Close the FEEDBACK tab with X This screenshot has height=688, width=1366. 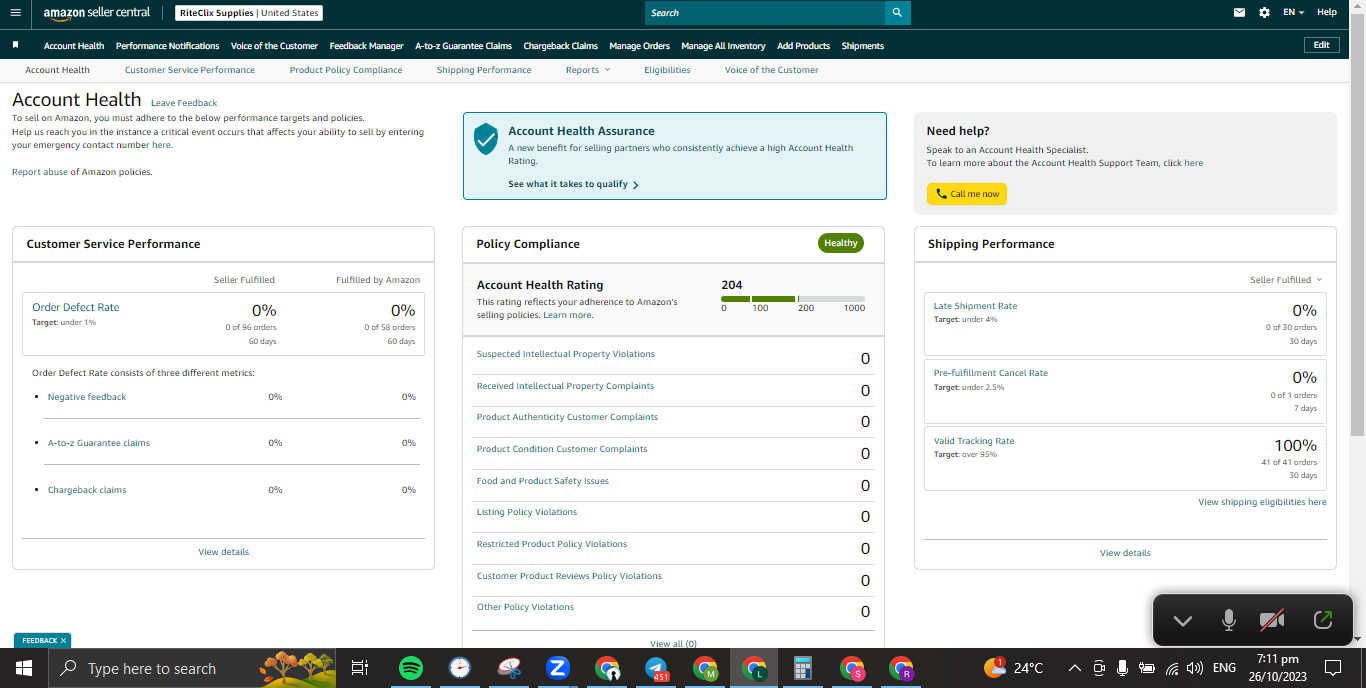[x=63, y=640]
